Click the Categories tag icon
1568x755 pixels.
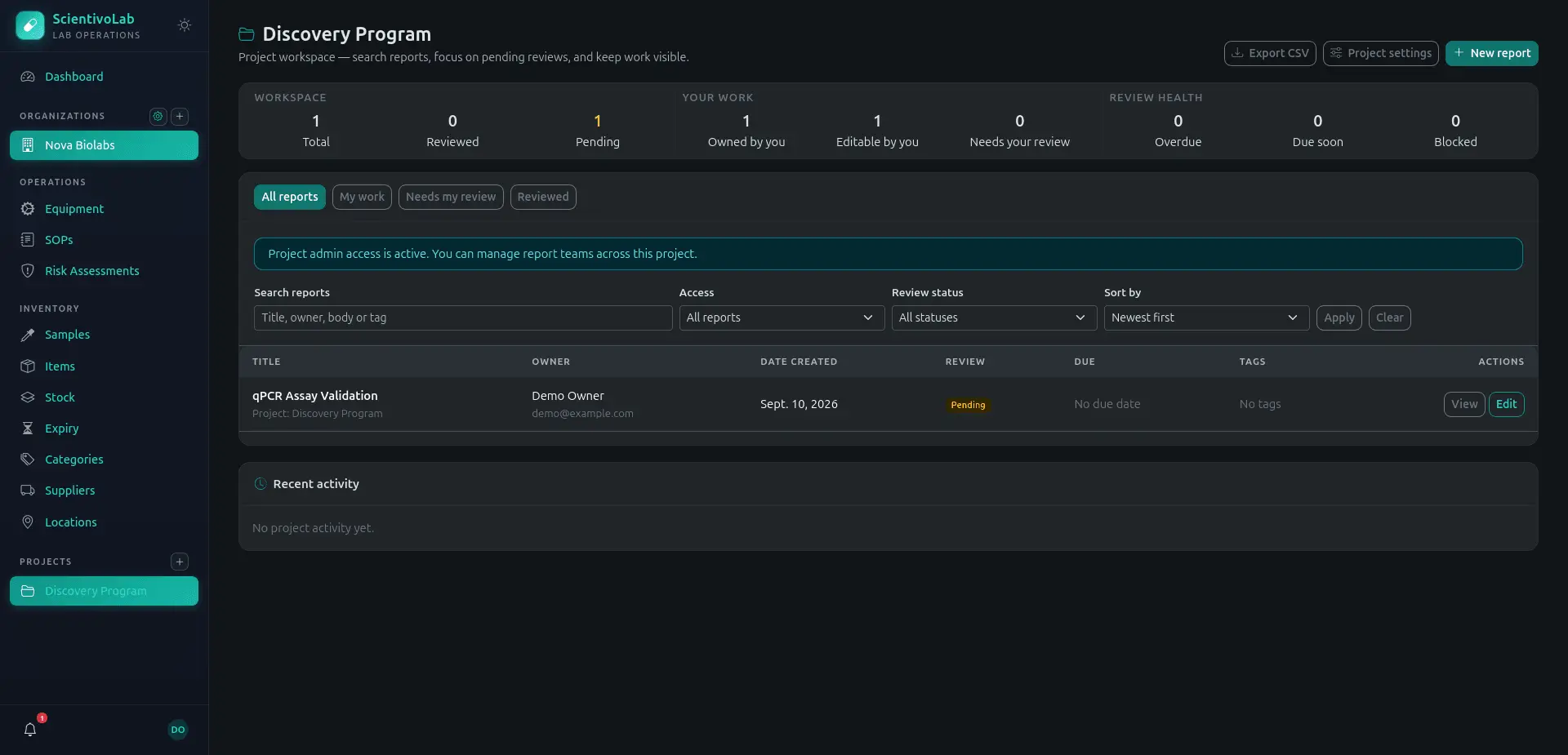[28, 460]
